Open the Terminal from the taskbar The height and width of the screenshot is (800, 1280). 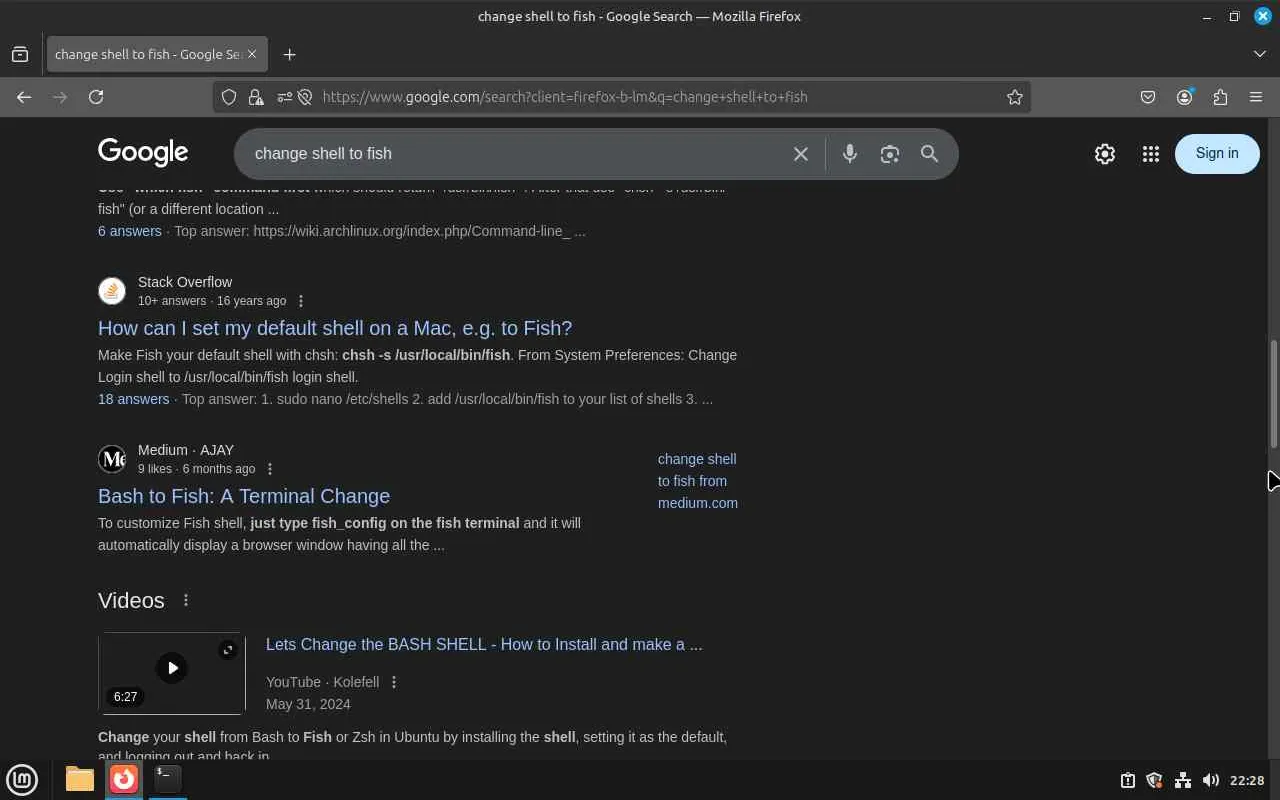pos(167,779)
